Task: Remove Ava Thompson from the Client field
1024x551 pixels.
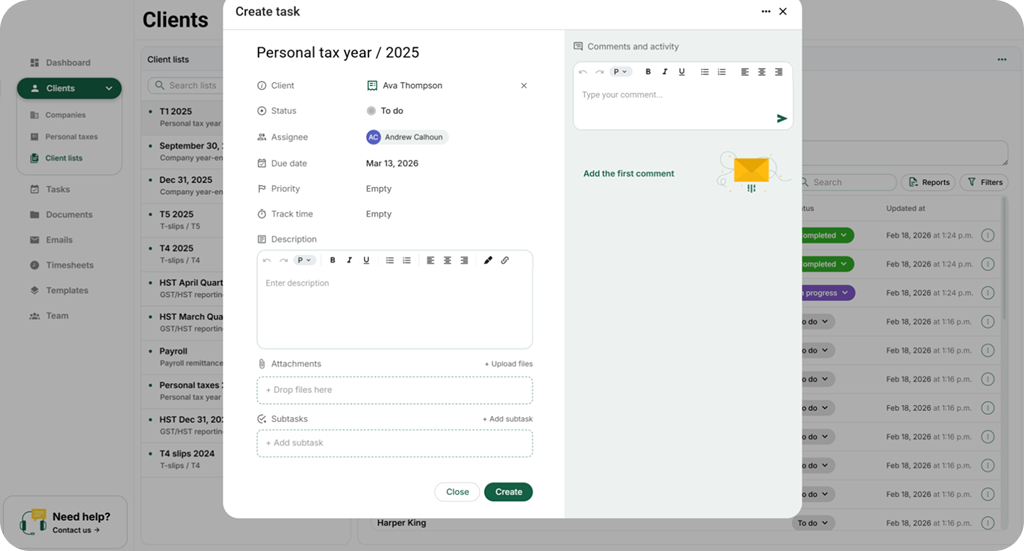Action: tap(524, 86)
